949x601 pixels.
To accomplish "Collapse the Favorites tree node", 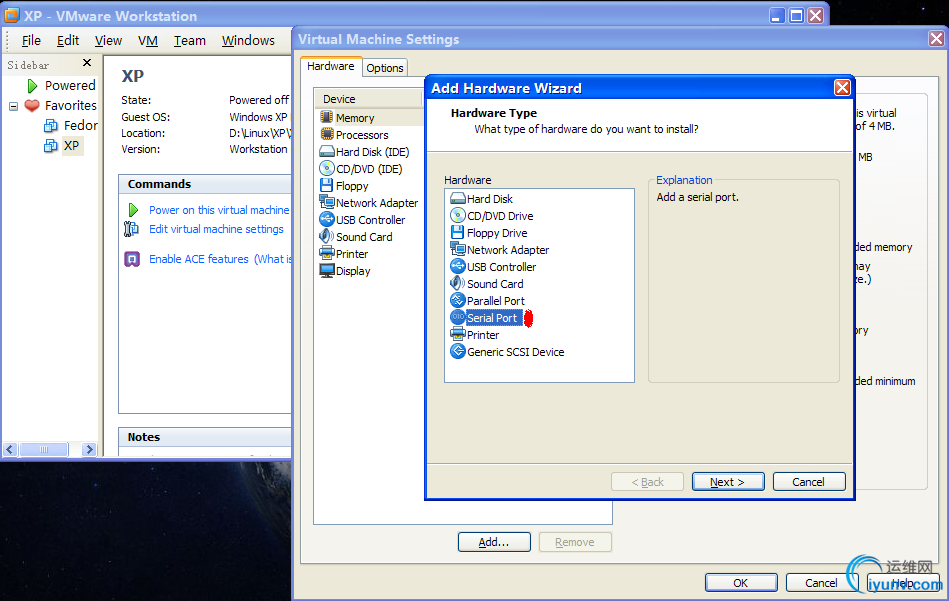I will (13, 106).
